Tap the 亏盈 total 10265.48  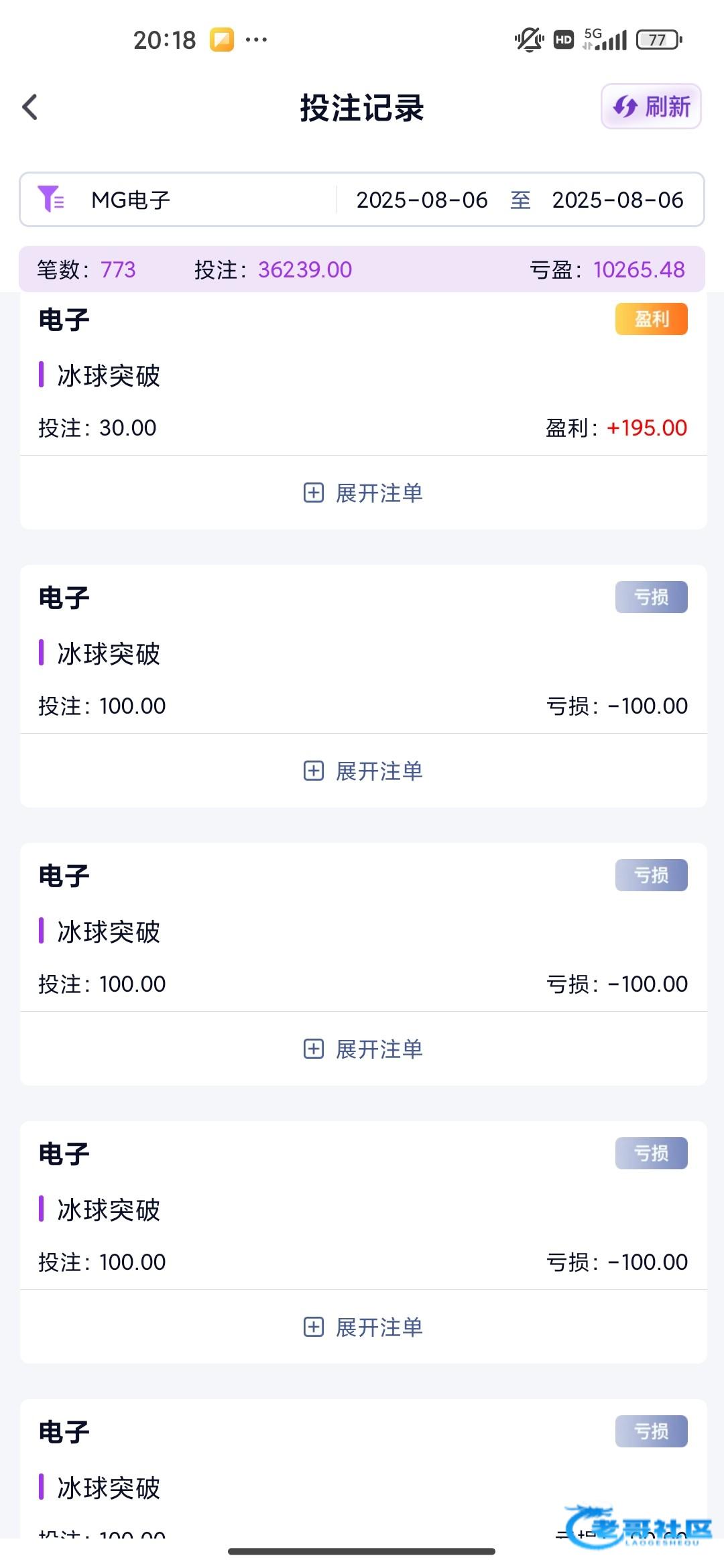(x=638, y=269)
